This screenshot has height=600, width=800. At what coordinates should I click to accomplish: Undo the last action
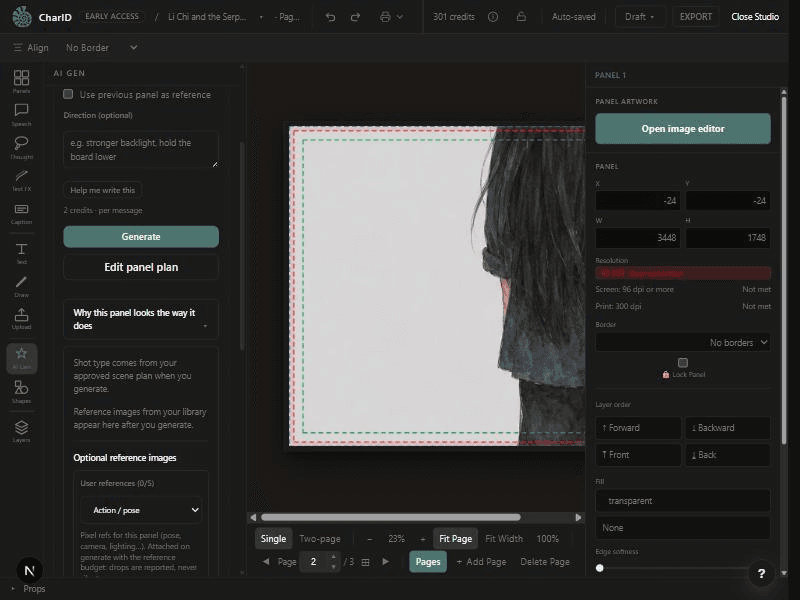pos(331,17)
